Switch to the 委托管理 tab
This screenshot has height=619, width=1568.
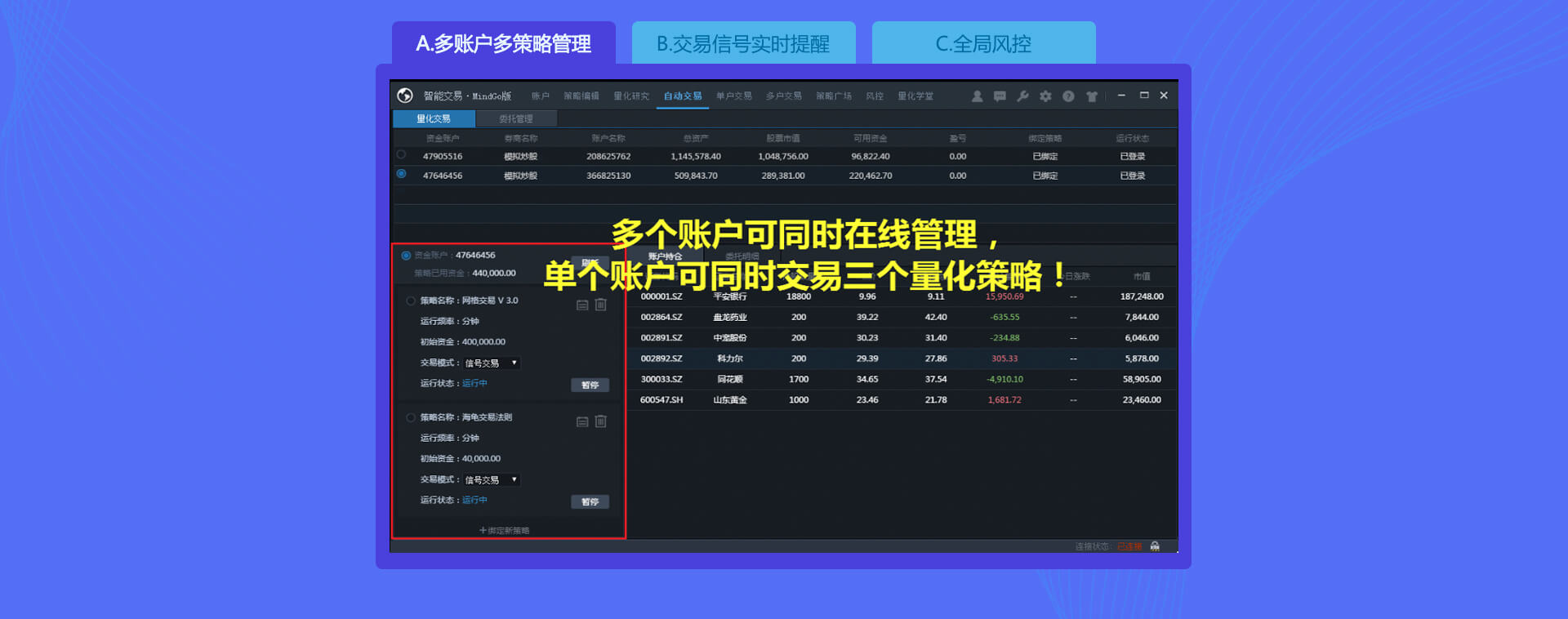516,119
